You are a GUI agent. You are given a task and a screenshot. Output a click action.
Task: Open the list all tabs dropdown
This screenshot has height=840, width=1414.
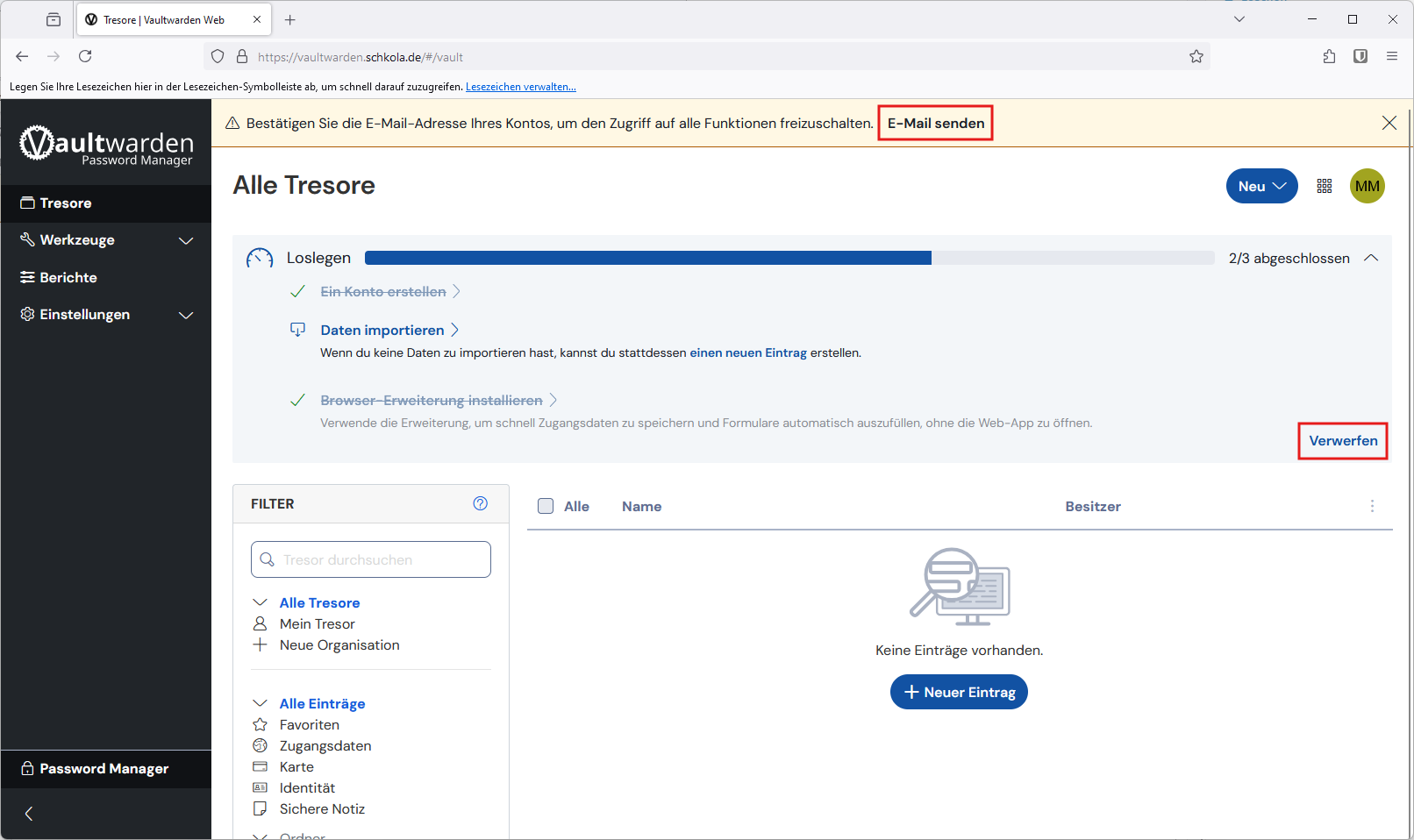[x=1239, y=19]
